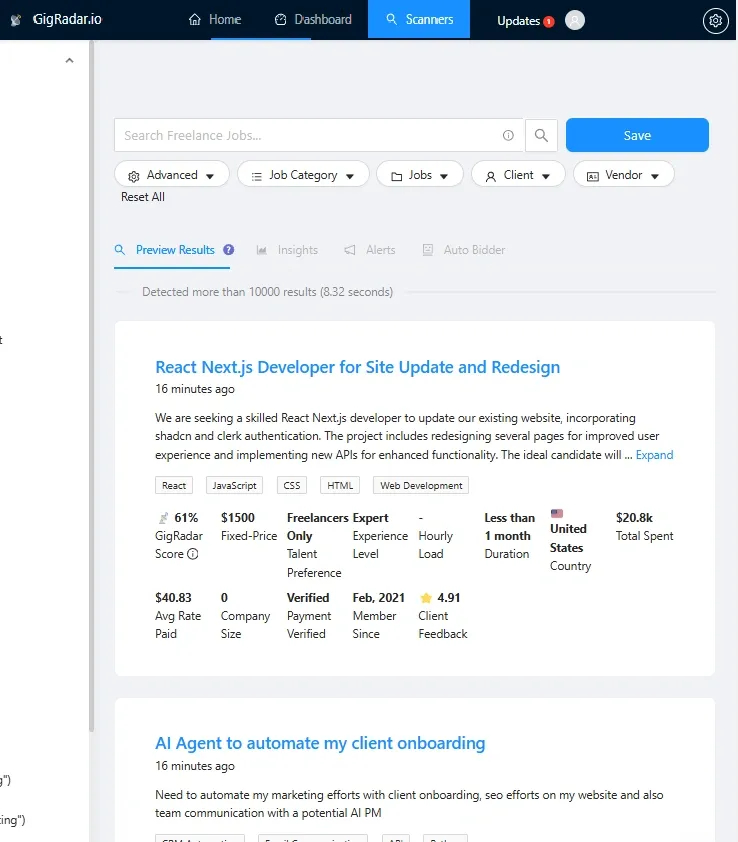Open the user avatar profile menu

(575, 20)
